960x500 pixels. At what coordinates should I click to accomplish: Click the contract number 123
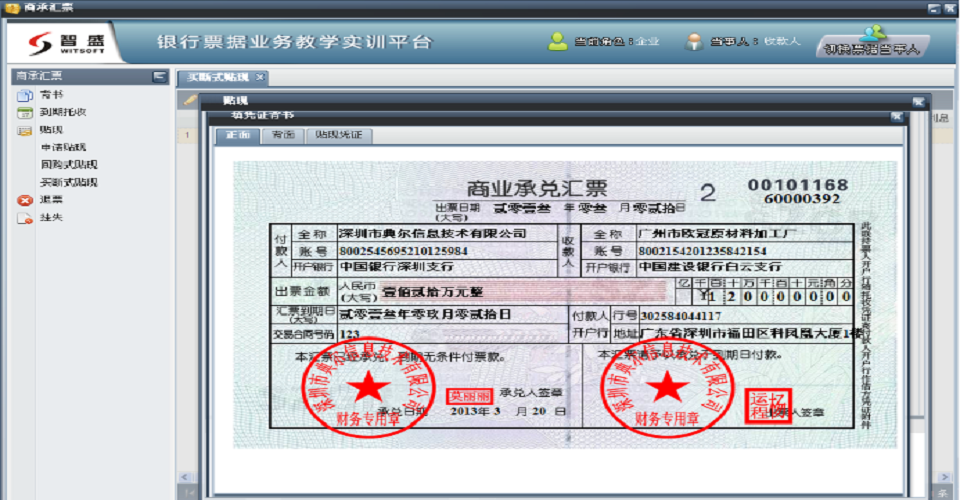tap(349, 334)
